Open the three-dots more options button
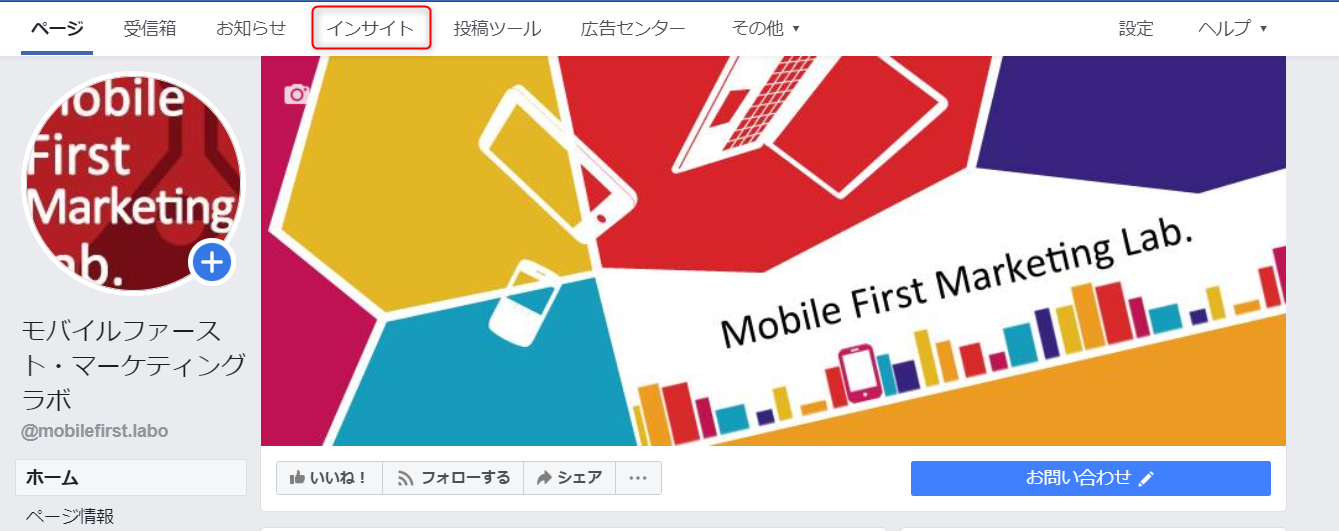Image resolution: width=1339 pixels, height=531 pixels. pos(638,478)
